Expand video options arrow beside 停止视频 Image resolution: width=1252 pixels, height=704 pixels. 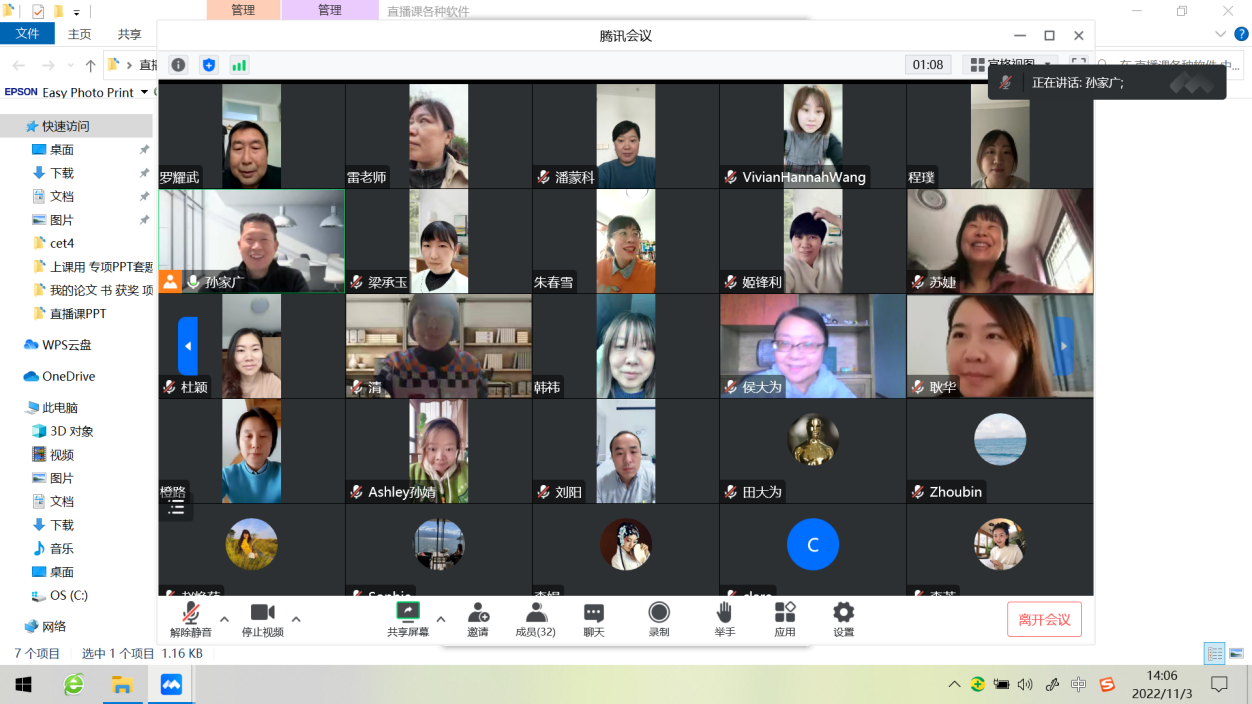click(296, 619)
